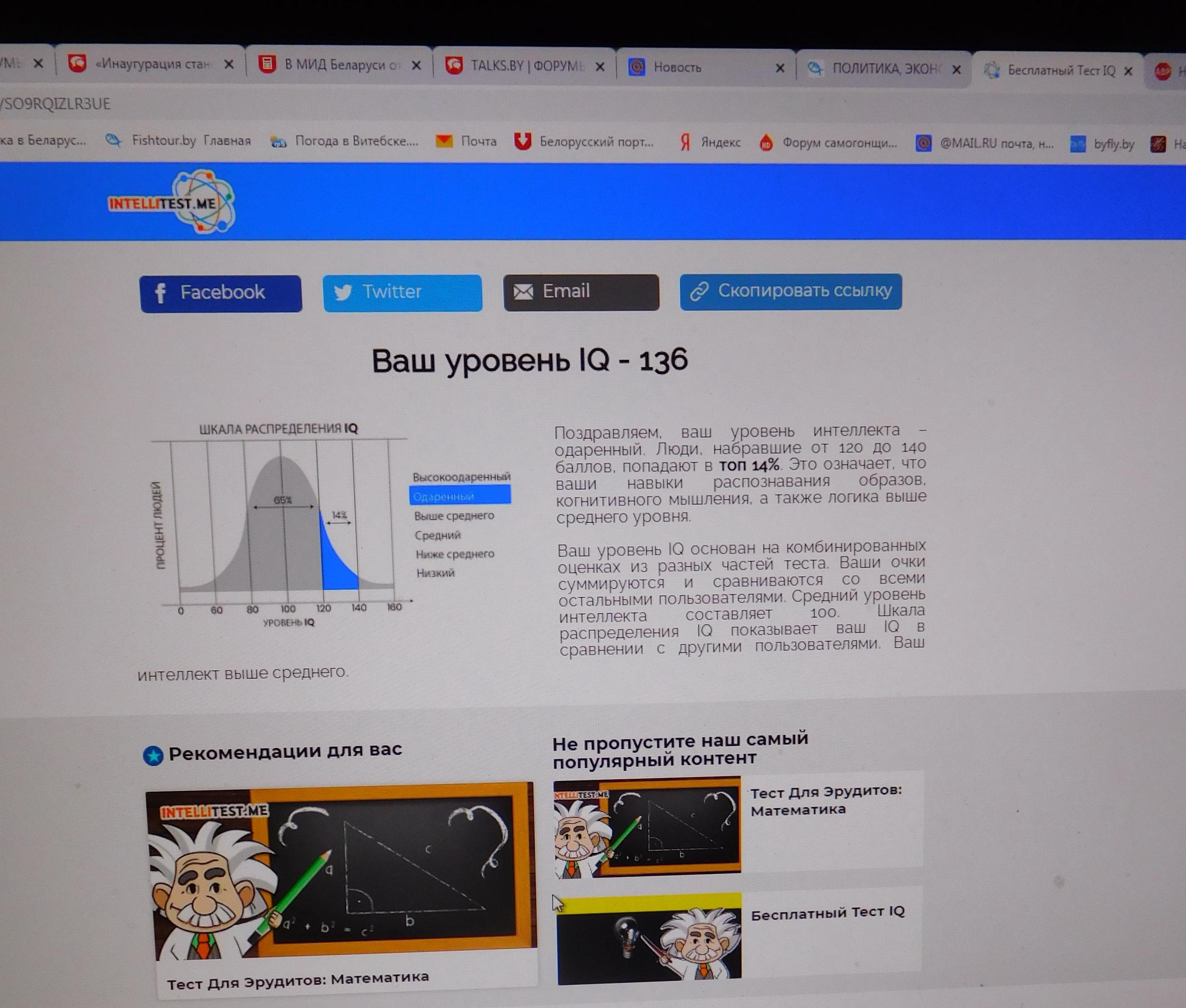The width and height of the screenshot is (1186, 1008).
Task: Open the Яндекс bookmark
Action: tap(709, 142)
